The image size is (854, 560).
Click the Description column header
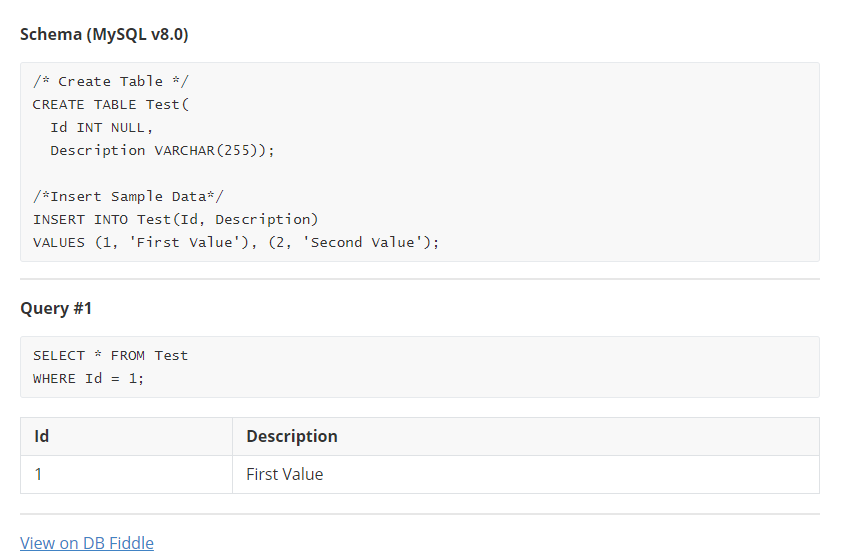292,436
